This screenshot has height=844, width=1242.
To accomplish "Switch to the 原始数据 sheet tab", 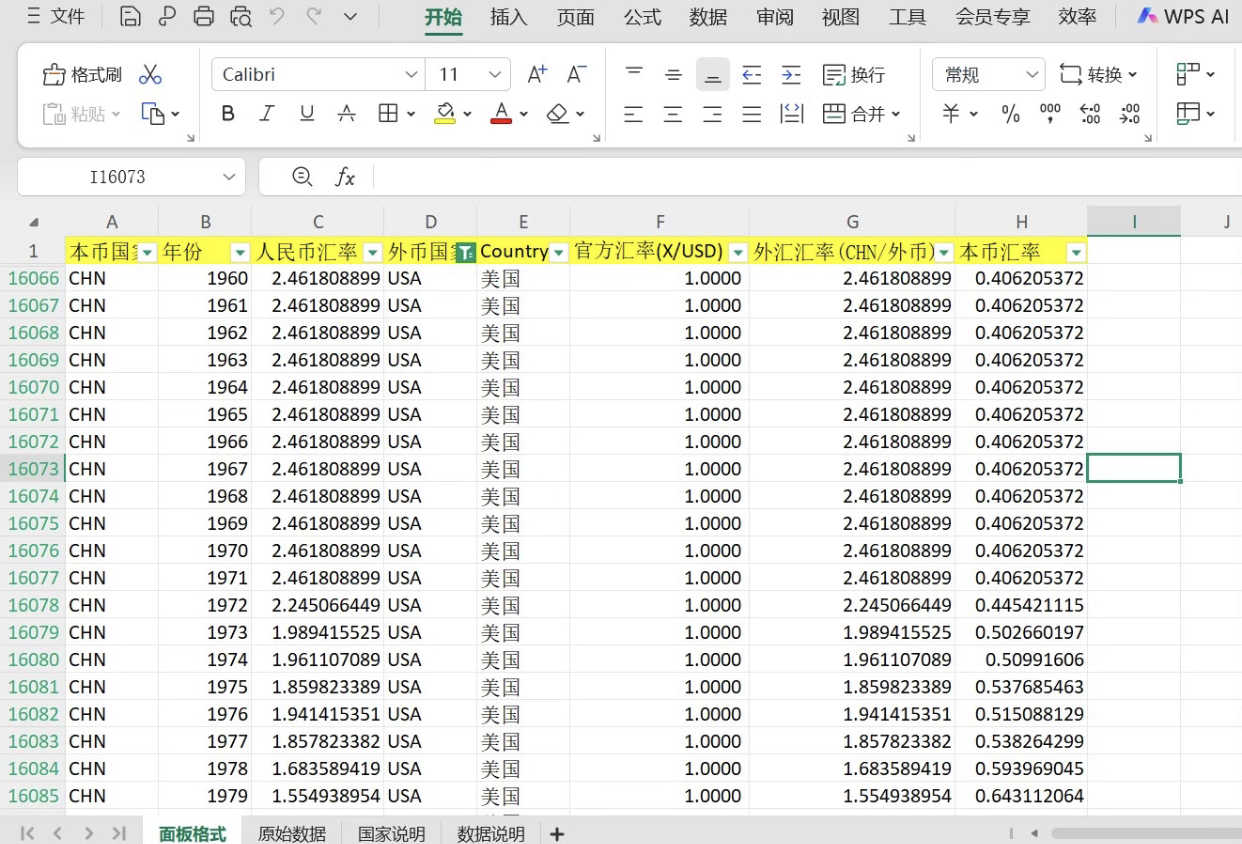I will point(291,833).
